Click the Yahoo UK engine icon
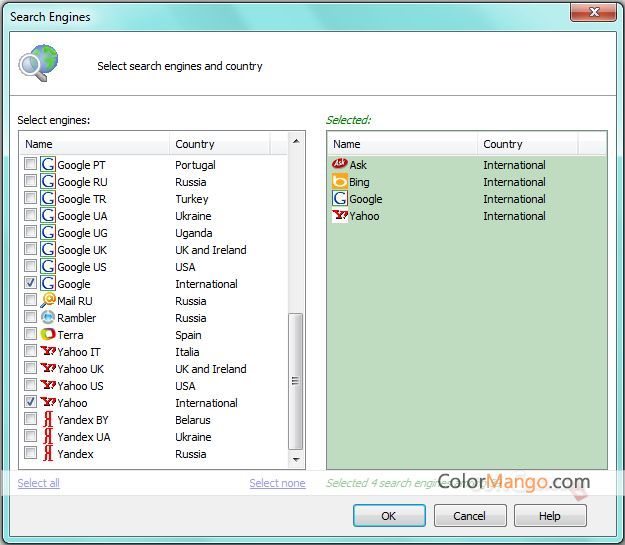Screen dimensions: 625x545 click(x=47, y=369)
